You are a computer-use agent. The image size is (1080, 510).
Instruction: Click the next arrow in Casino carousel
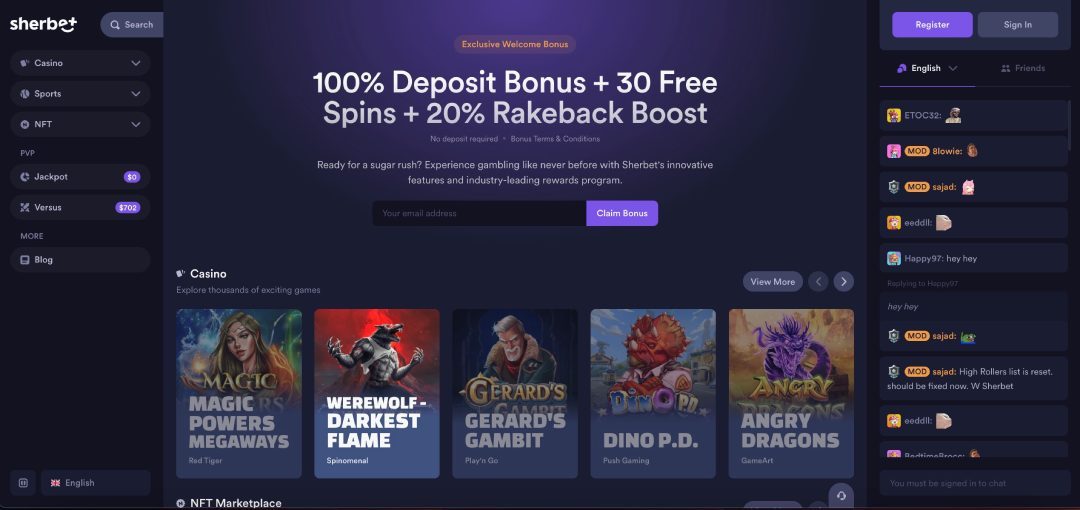pos(844,281)
